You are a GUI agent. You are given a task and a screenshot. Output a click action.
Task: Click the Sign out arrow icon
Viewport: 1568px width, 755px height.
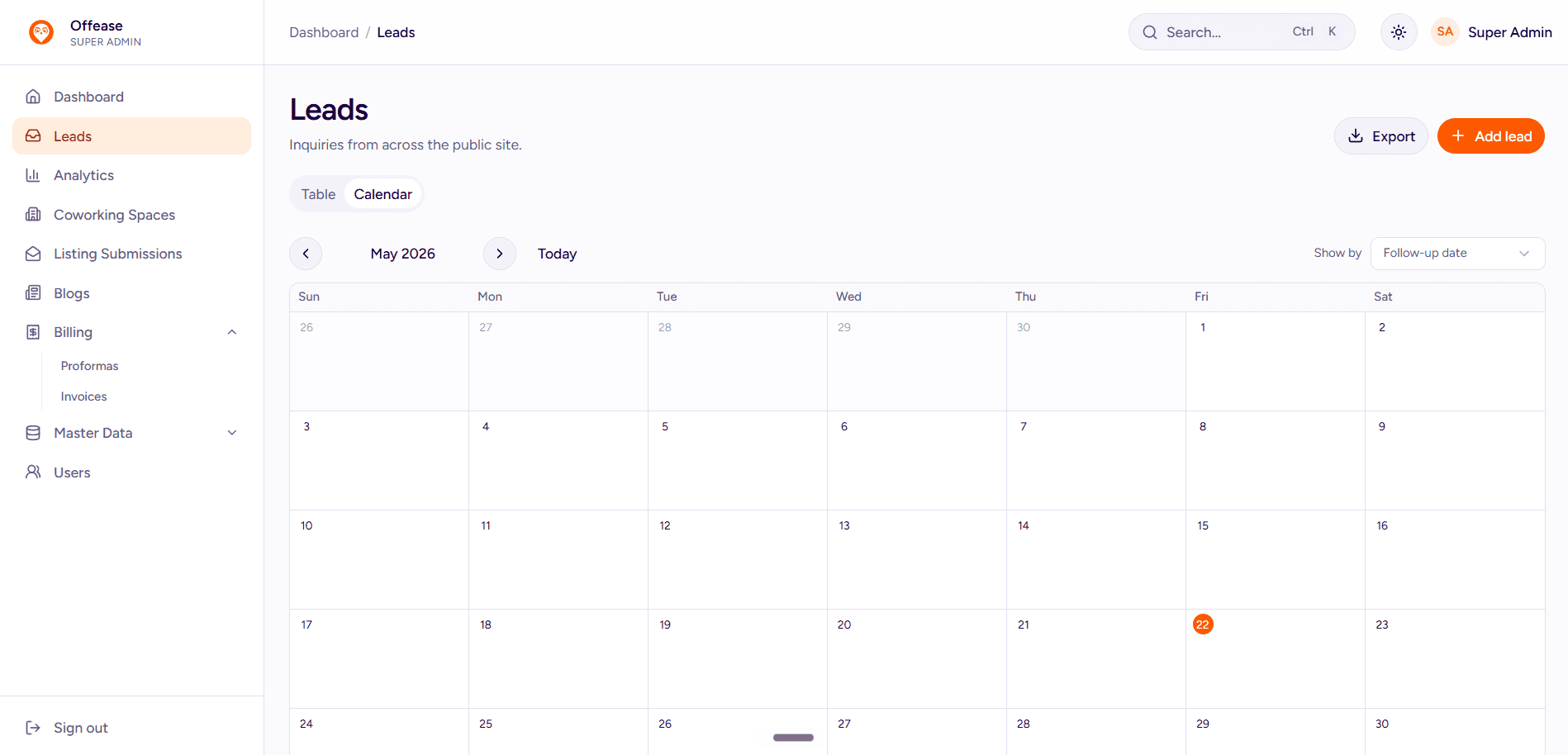coord(33,728)
